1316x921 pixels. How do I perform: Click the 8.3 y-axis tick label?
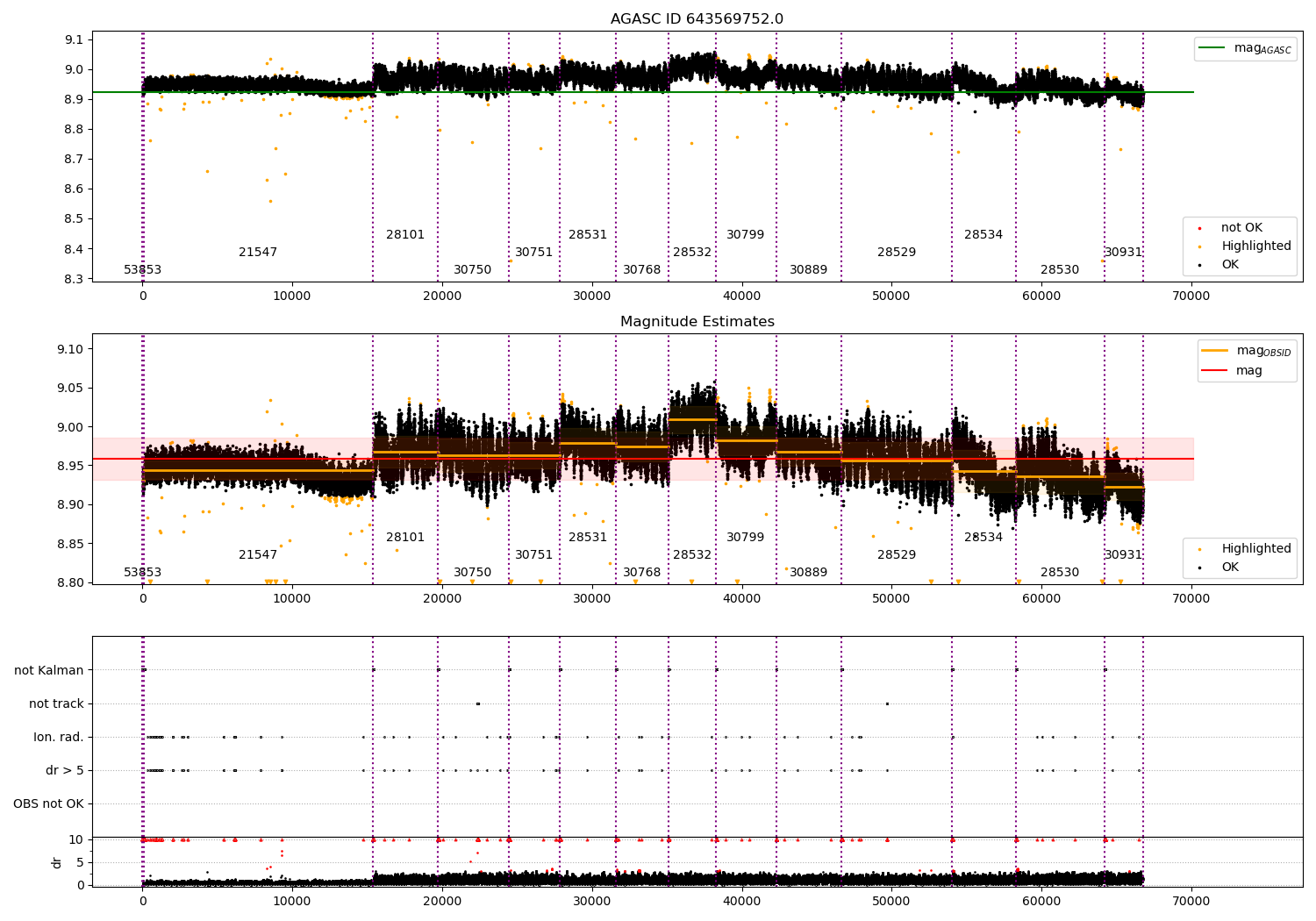[x=75, y=279]
